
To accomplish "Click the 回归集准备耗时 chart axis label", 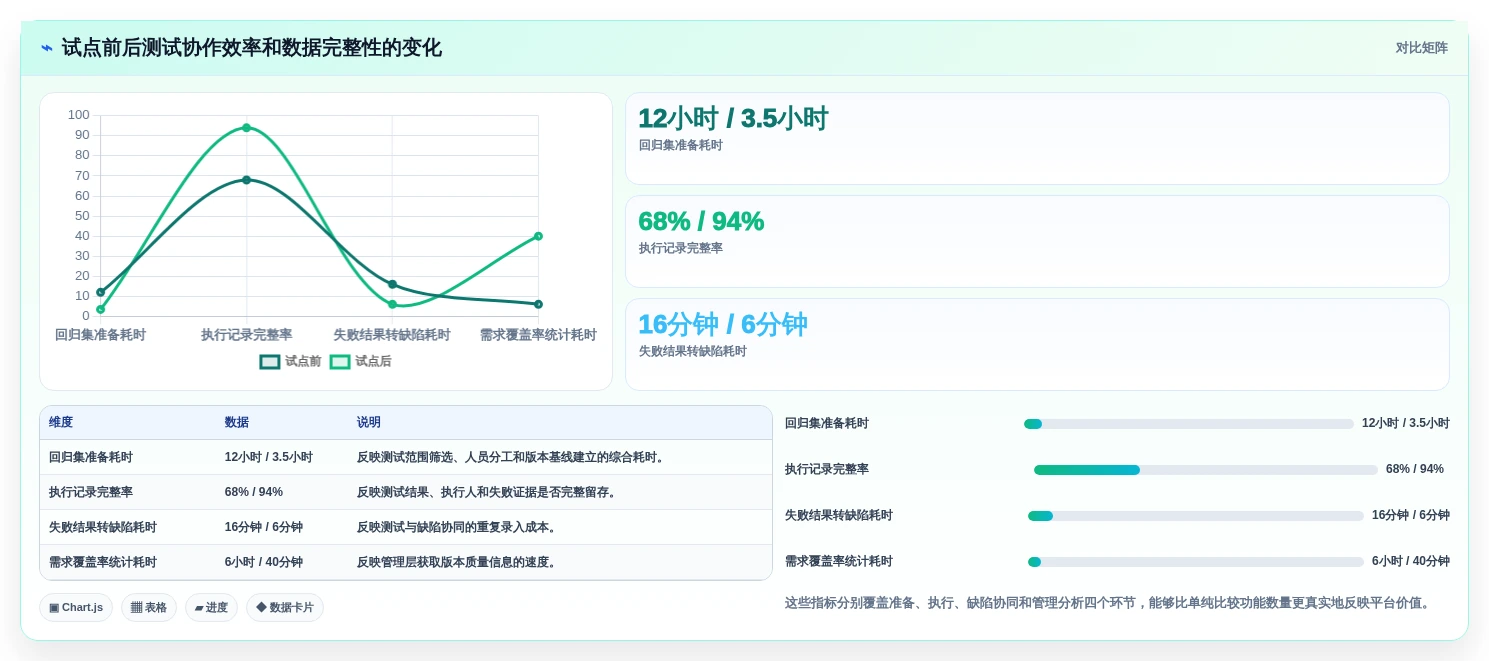I will pos(100,335).
